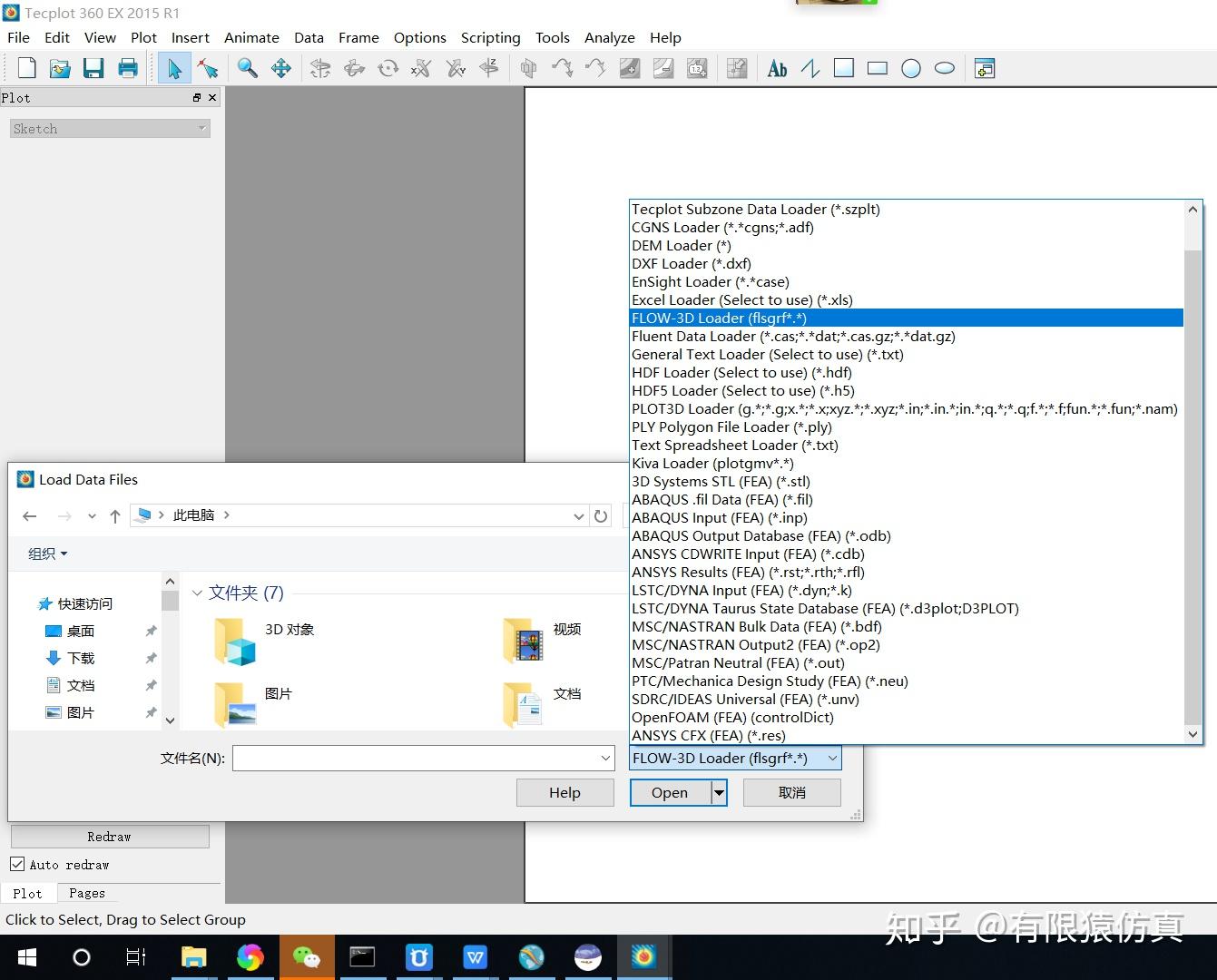Click the Redraw button
The width and height of the screenshot is (1217, 980).
click(110, 837)
